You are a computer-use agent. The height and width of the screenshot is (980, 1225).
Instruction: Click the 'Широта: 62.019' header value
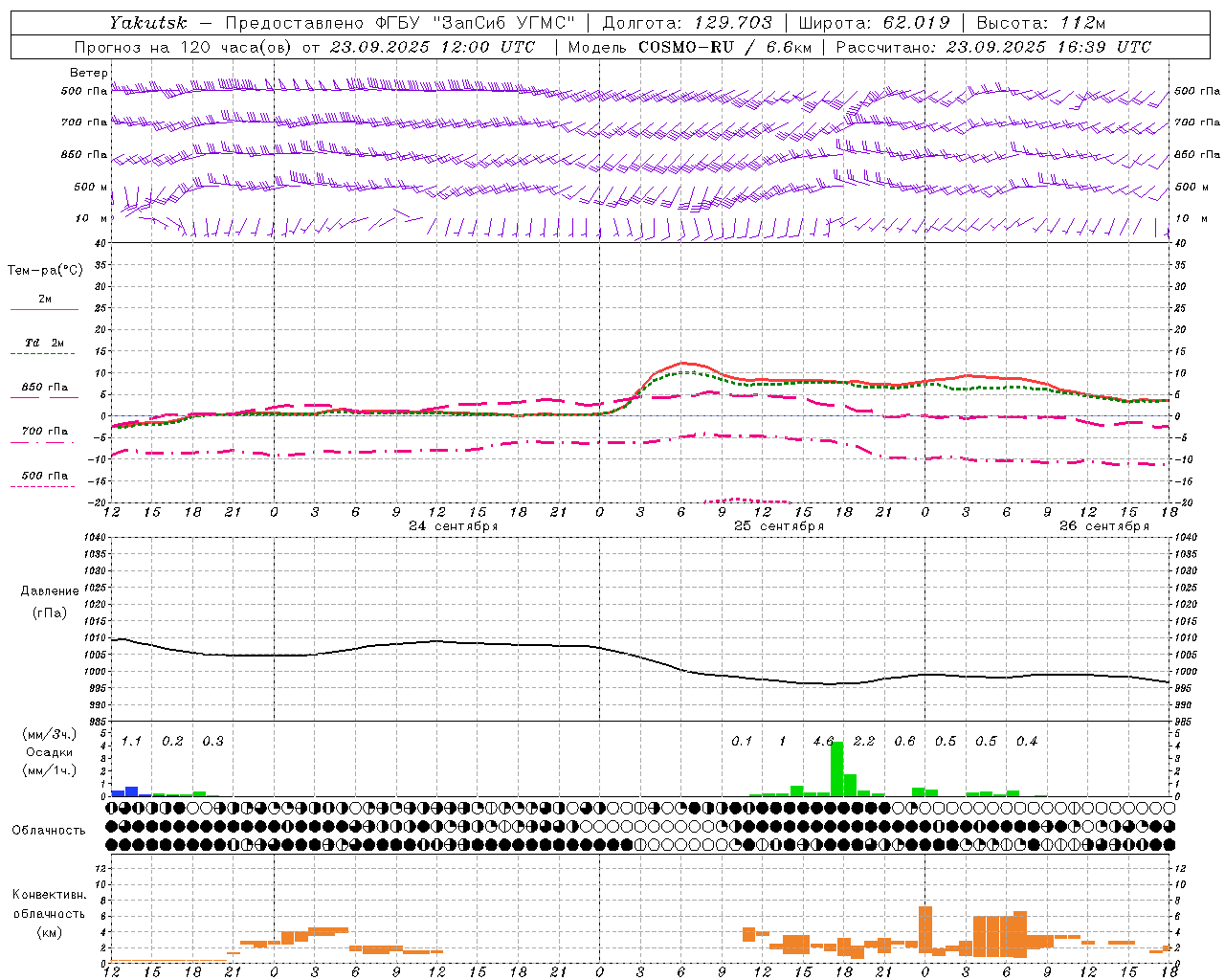click(x=875, y=23)
